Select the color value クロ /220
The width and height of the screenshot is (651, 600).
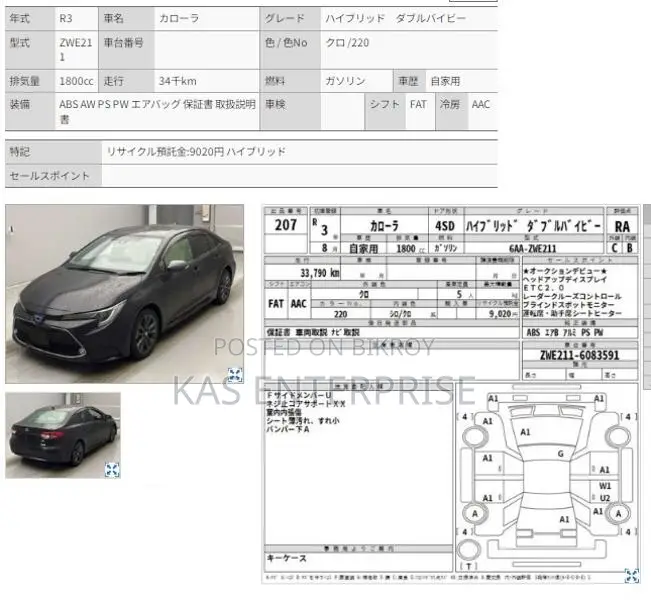tap(348, 43)
